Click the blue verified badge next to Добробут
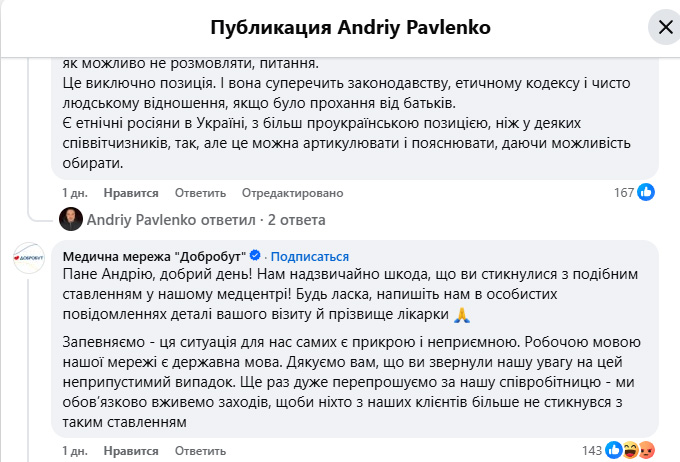 click(x=255, y=255)
